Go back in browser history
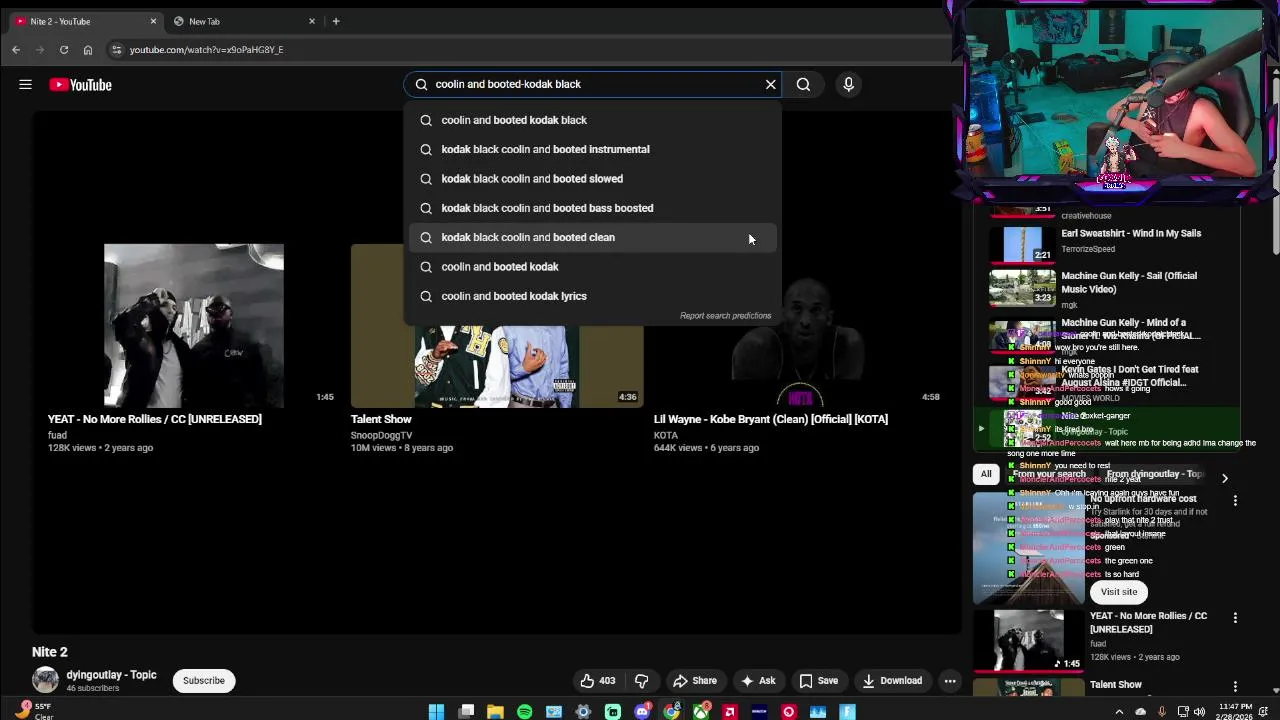The width and height of the screenshot is (1280, 720). point(16,49)
